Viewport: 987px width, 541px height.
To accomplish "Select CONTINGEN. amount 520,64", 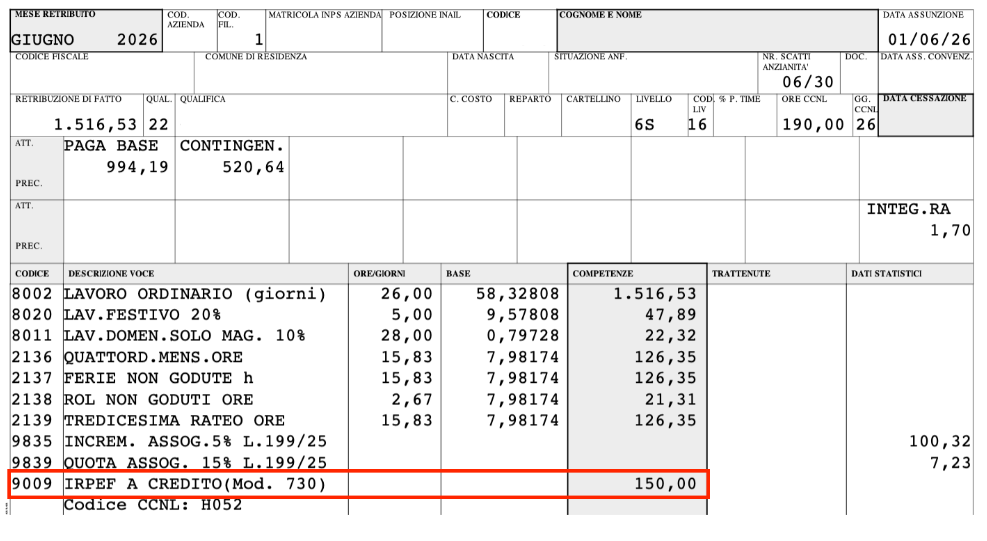I will (x=253, y=167).
